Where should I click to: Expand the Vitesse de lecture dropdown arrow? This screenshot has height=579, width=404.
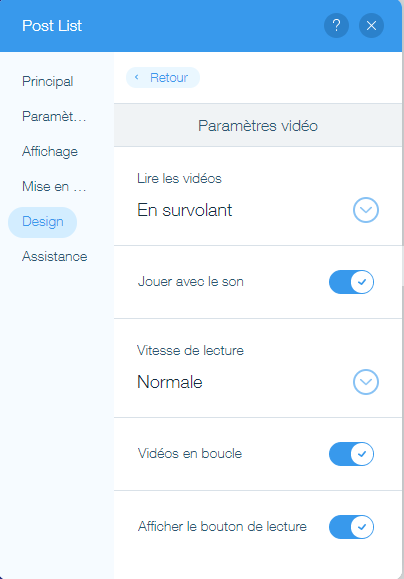(x=366, y=382)
